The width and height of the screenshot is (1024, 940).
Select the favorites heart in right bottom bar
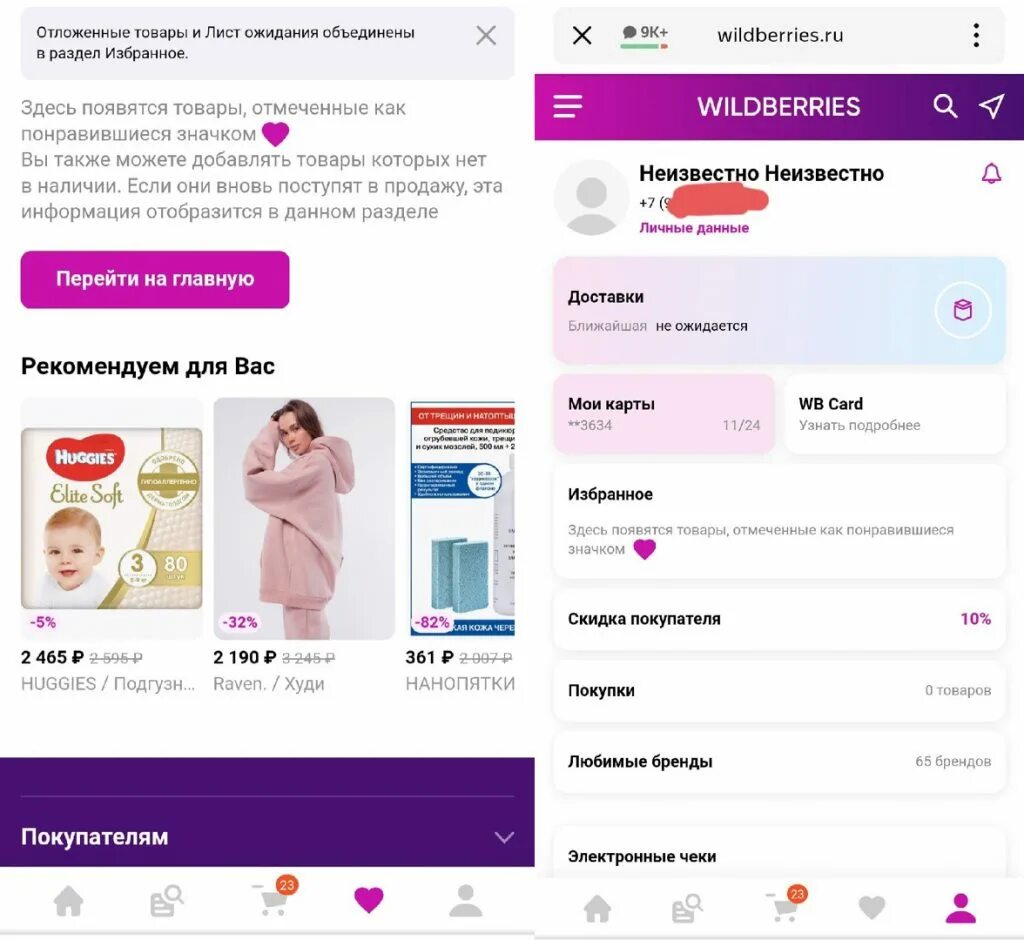coord(871,907)
